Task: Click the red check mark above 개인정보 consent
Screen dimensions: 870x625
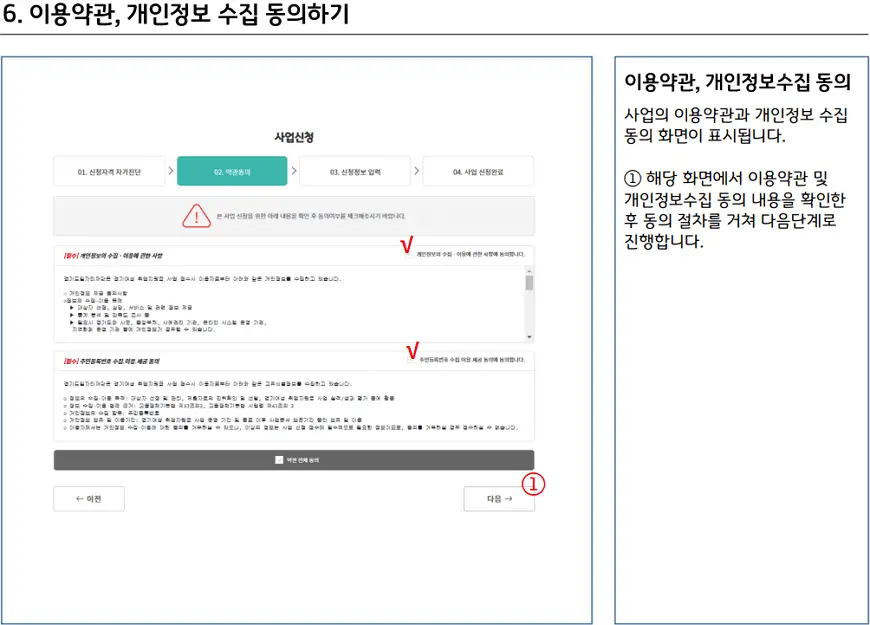Action: coord(406,243)
